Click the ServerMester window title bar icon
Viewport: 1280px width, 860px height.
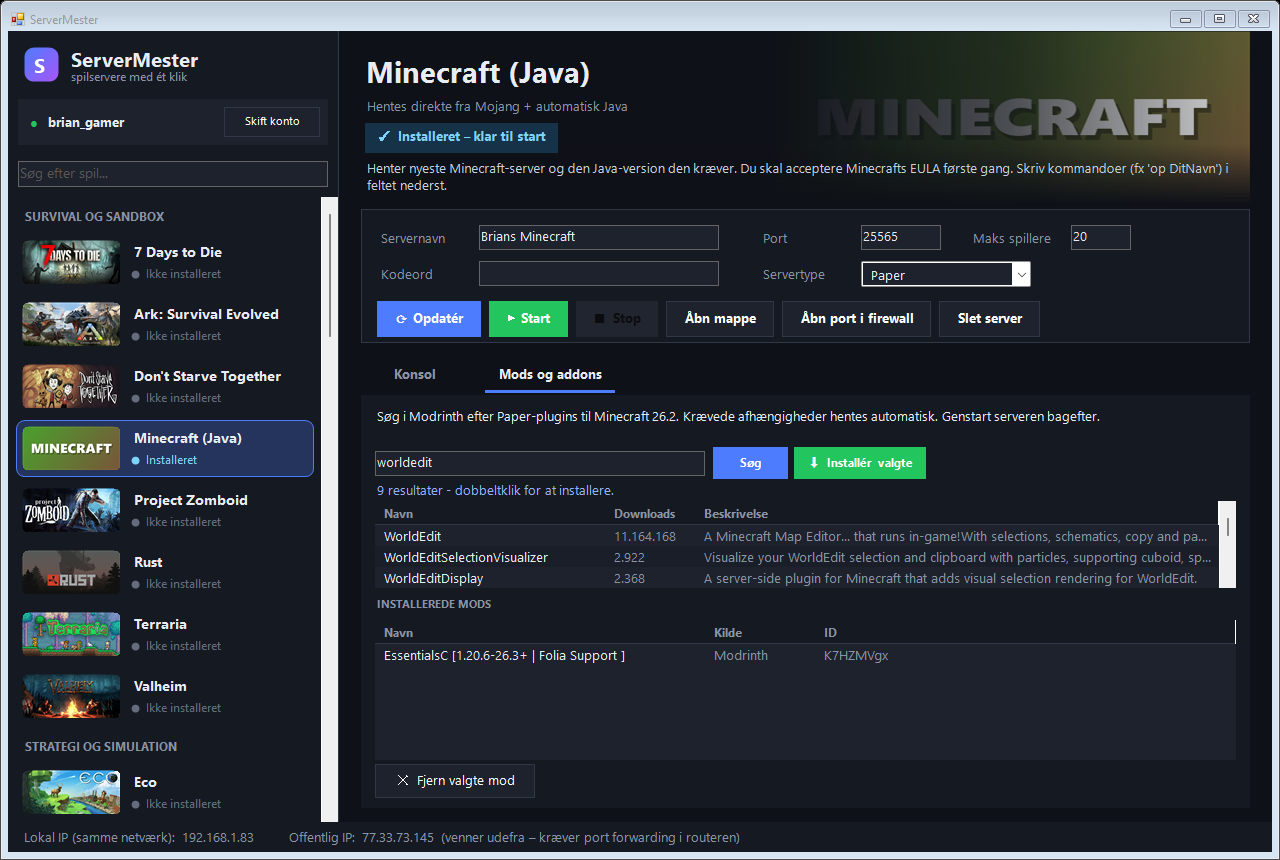pos(17,19)
